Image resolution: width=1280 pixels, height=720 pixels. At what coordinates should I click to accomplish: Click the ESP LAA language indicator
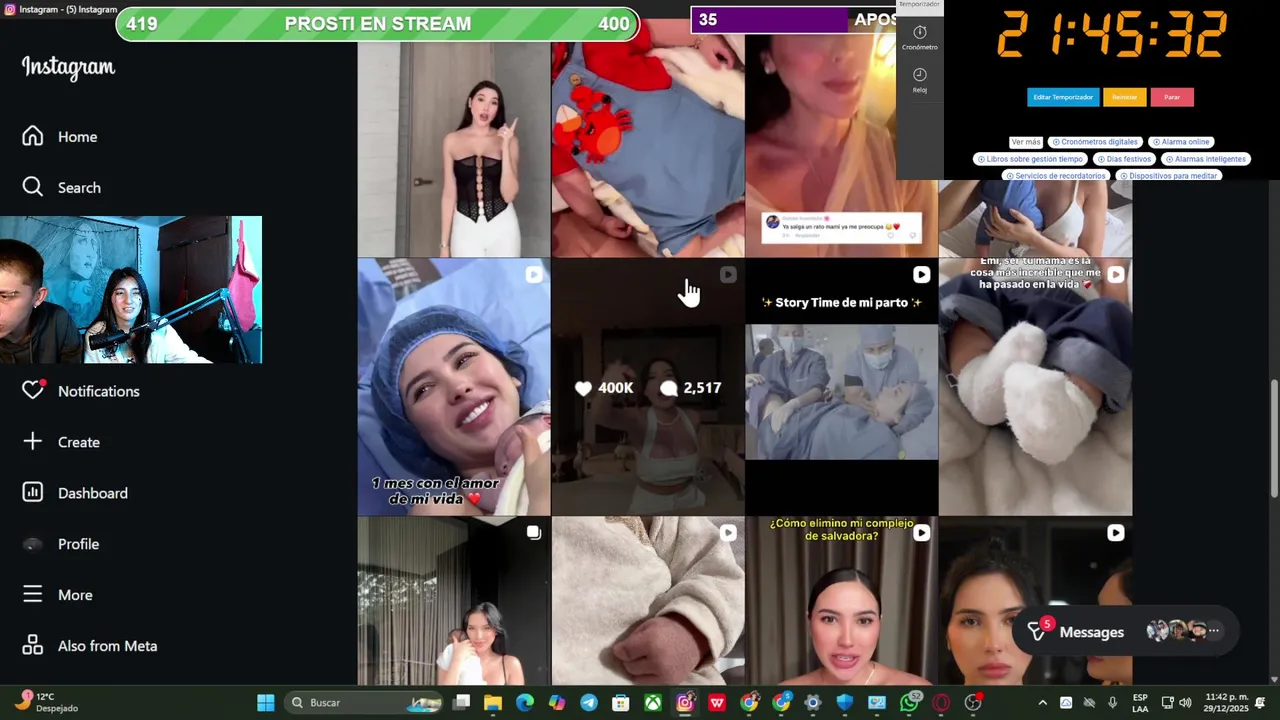coord(1140,703)
